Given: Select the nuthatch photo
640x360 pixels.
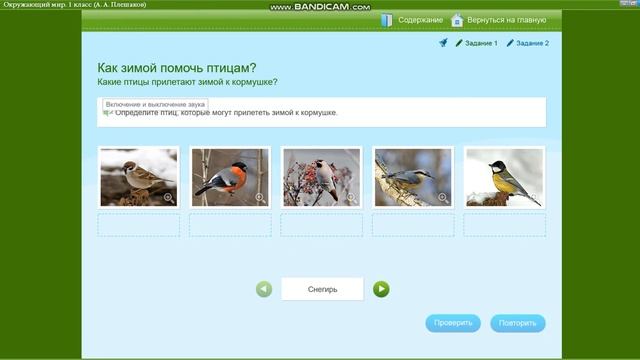Looking at the screenshot, I should tap(413, 178).
